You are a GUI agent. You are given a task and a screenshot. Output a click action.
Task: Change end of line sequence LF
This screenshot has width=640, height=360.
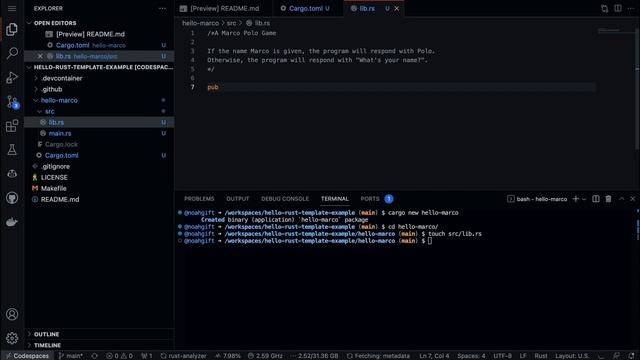tap(523, 356)
